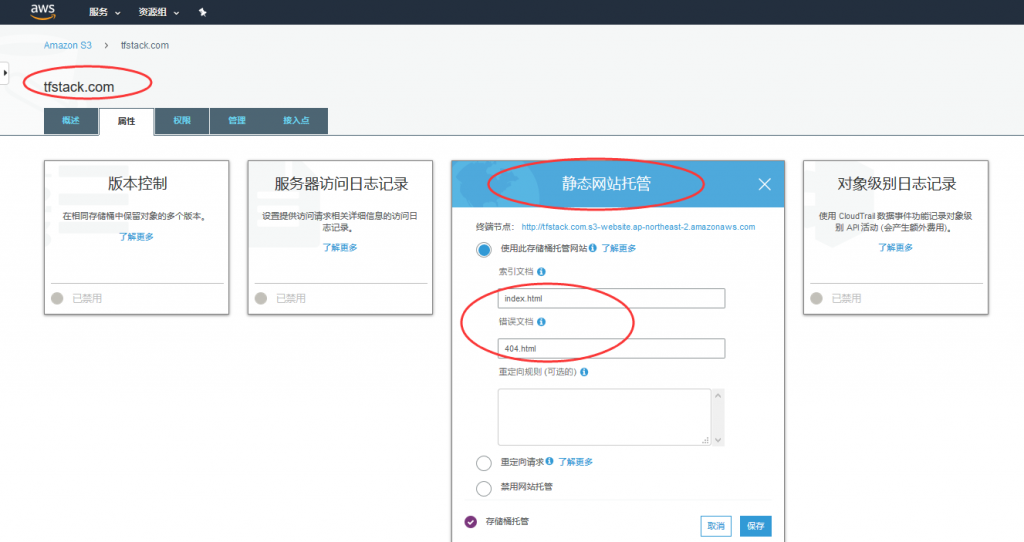This screenshot has width=1024, height=542.
Task: Open the pin favorites star icon
Action: pos(202,12)
